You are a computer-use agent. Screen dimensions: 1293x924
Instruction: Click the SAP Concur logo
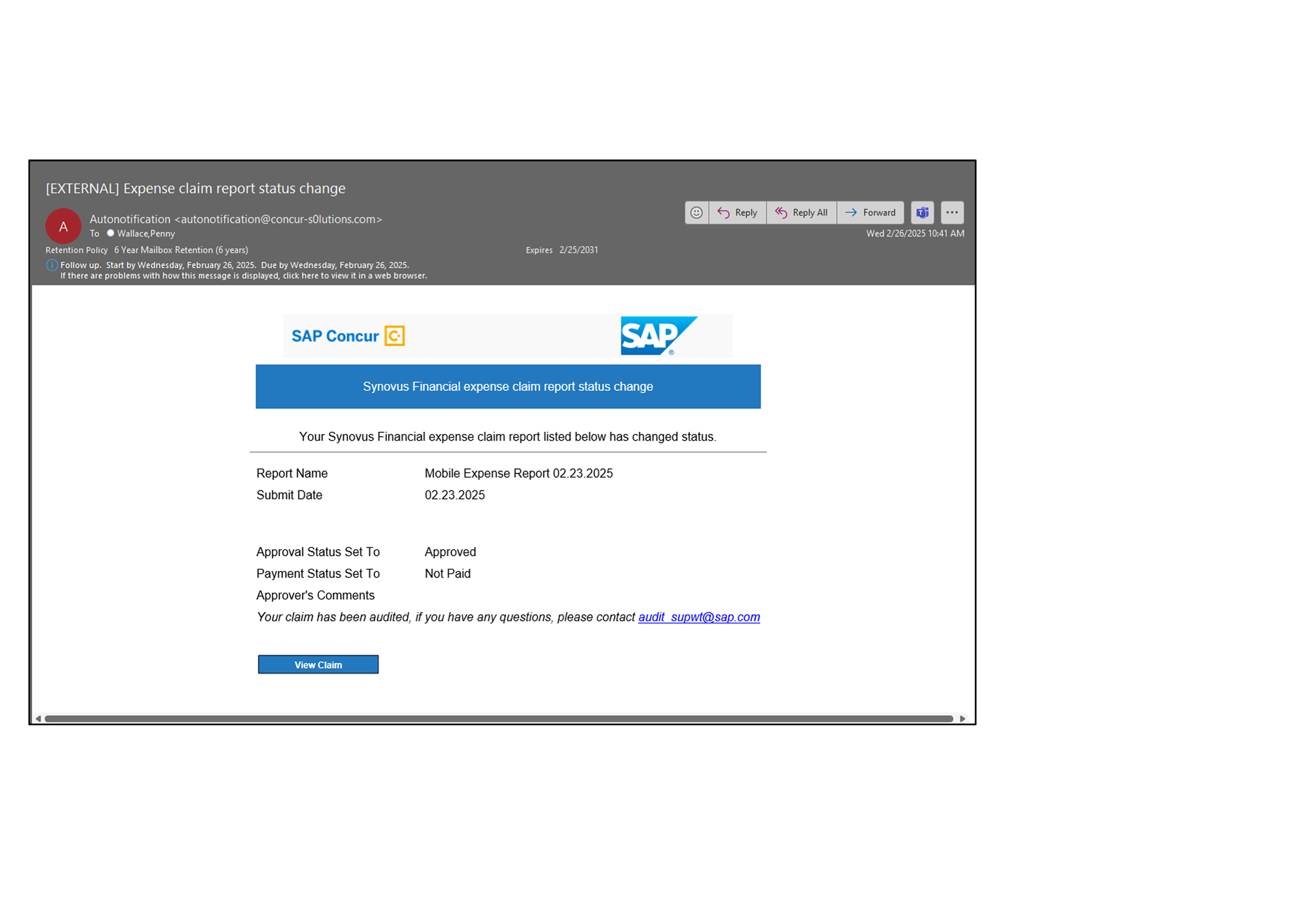coord(348,337)
